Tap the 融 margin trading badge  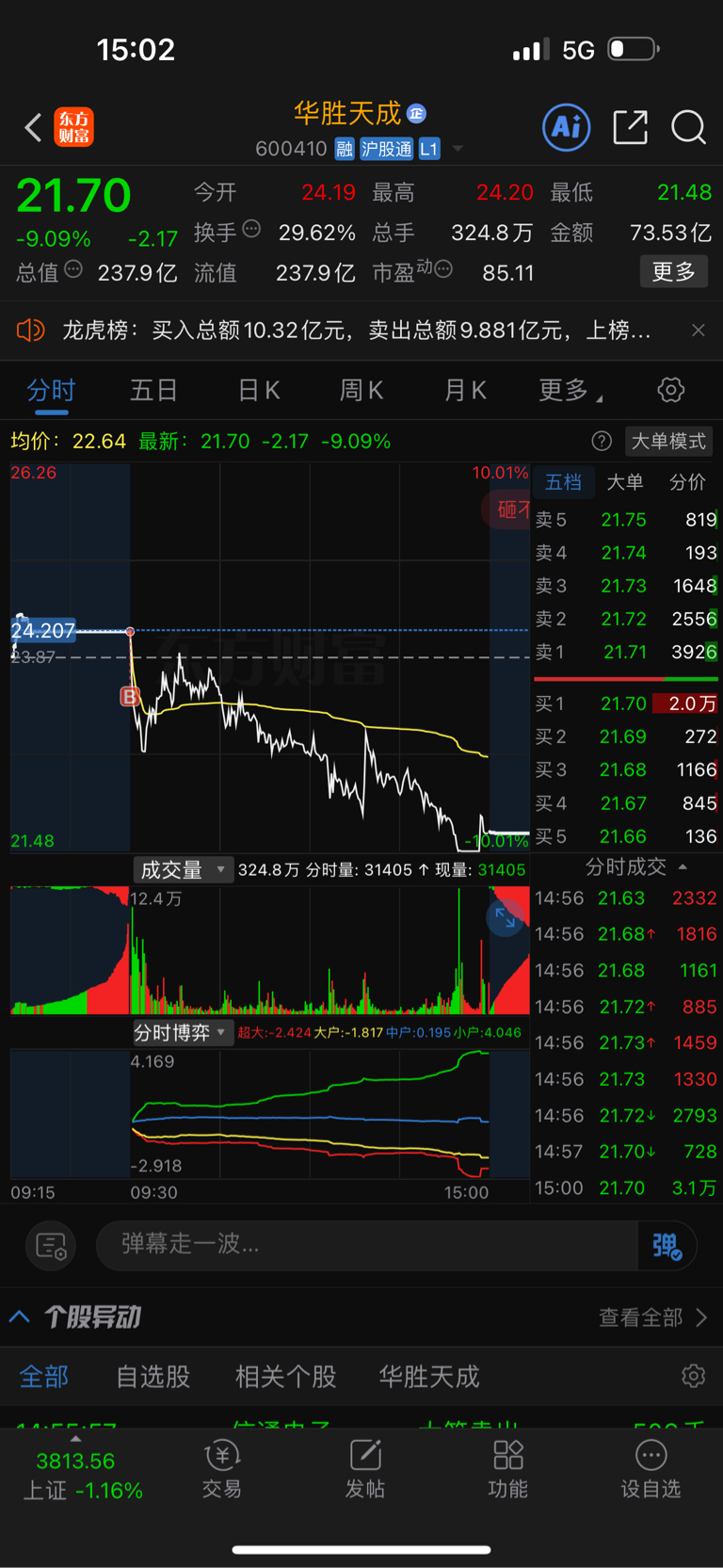(x=345, y=149)
